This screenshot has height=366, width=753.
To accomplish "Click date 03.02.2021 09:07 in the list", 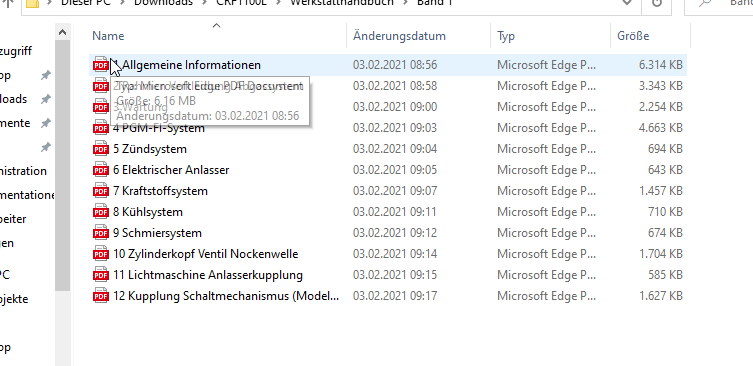I will pos(395,191).
